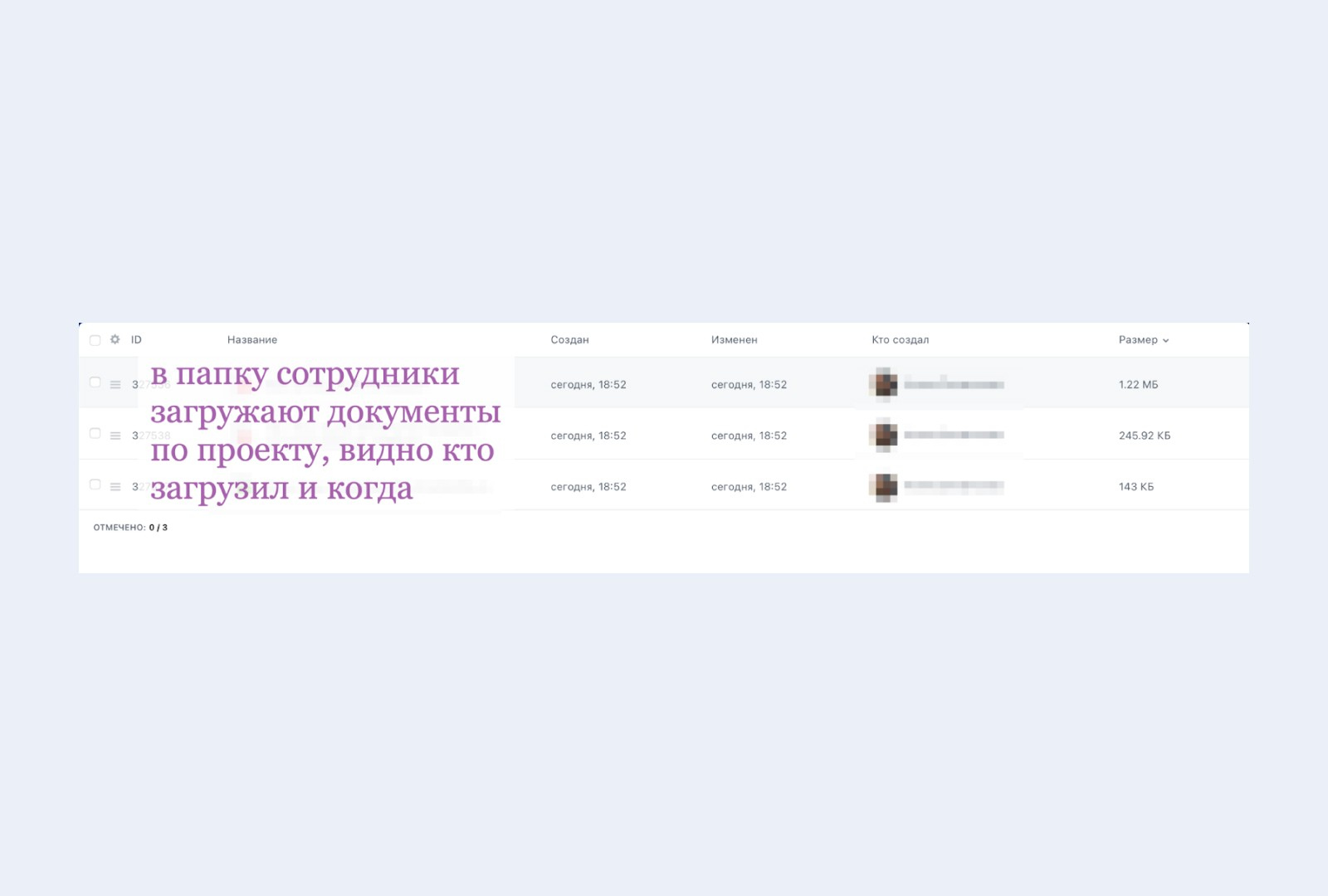
Task: Check the box for the 143 КБ file row
Action: pos(95,485)
